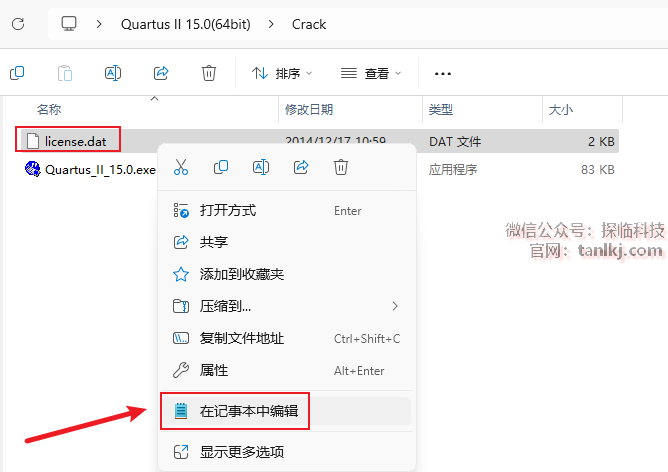Image resolution: width=668 pixels, height=472 pixels.
Task: Click the license.dat file icon
Action: [x=33, y=141]
